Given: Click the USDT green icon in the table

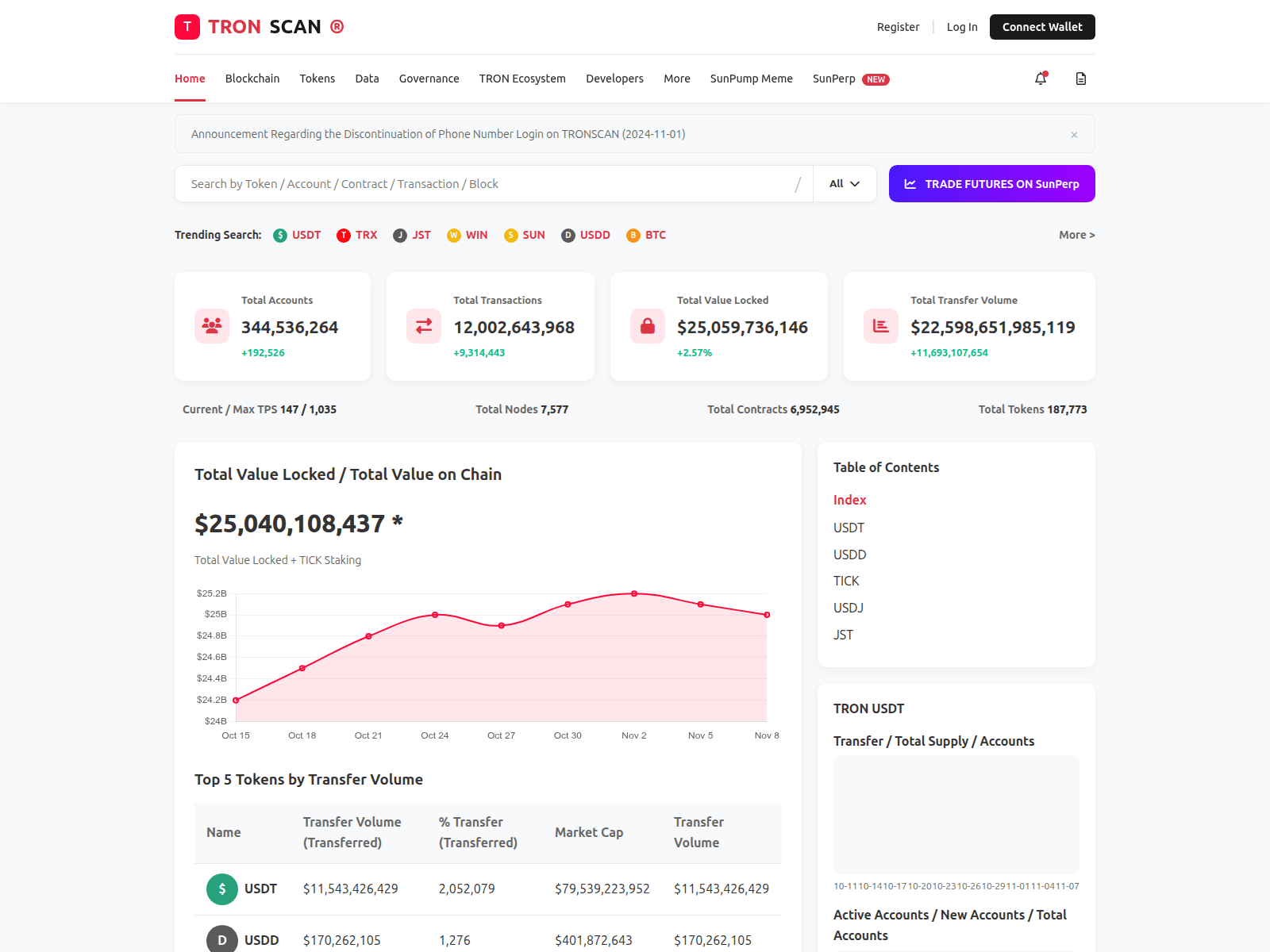Looking at the screenshot, I should (x=222, y=889).
